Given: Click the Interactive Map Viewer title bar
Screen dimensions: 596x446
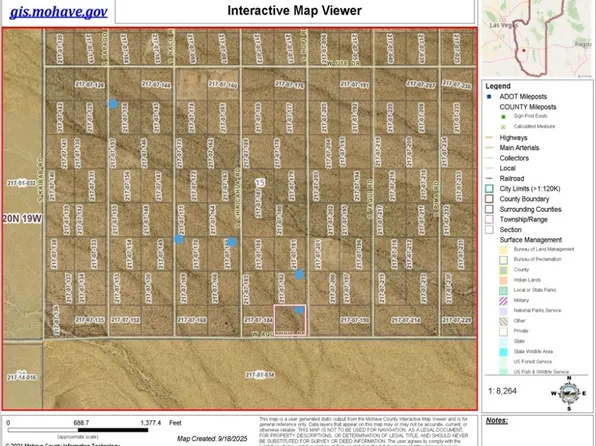Looking at the screenshot, I should [295, 11].
